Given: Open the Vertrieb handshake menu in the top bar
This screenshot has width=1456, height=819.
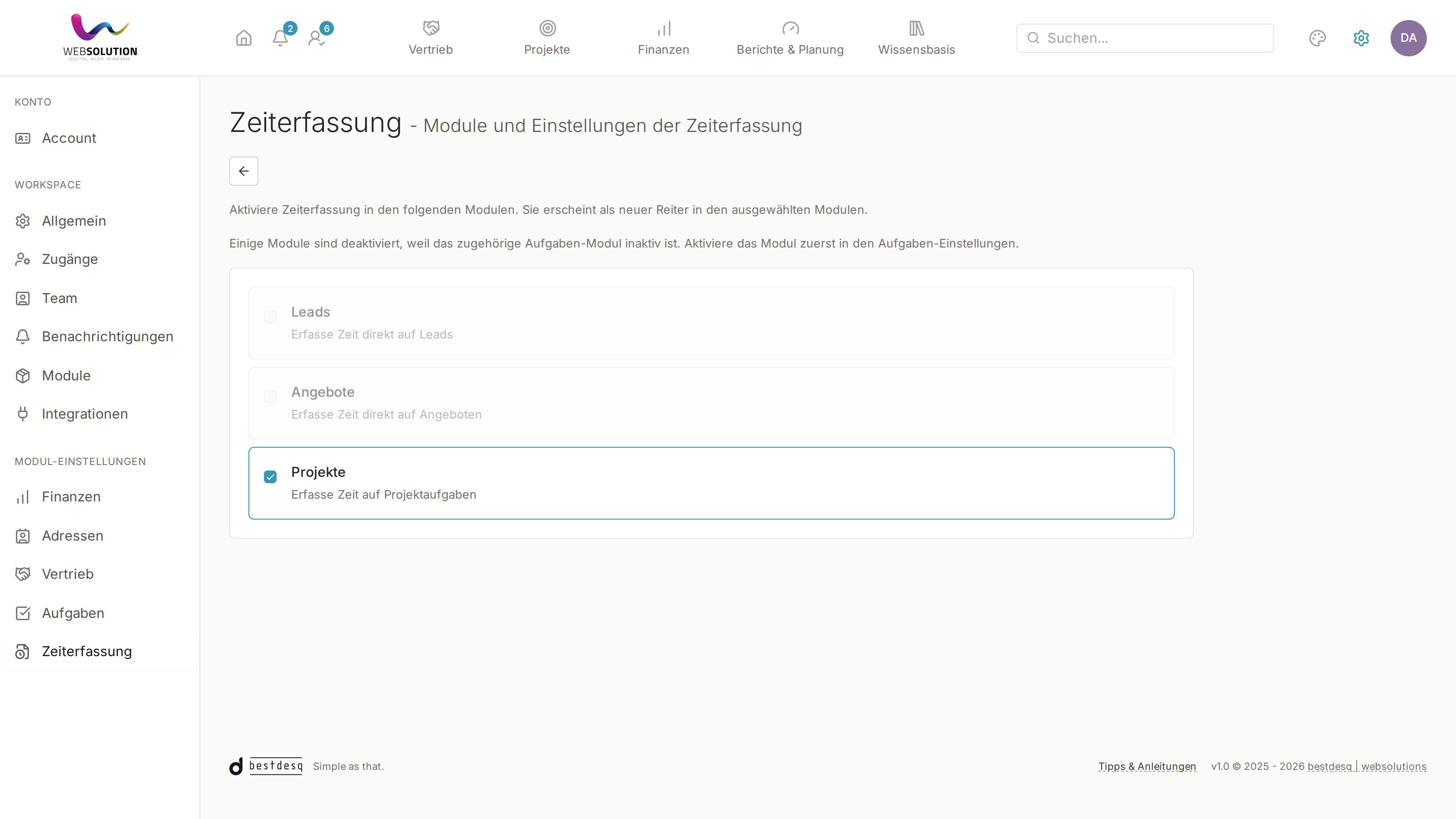Looking at the screenshot, I should coord(431,38).
